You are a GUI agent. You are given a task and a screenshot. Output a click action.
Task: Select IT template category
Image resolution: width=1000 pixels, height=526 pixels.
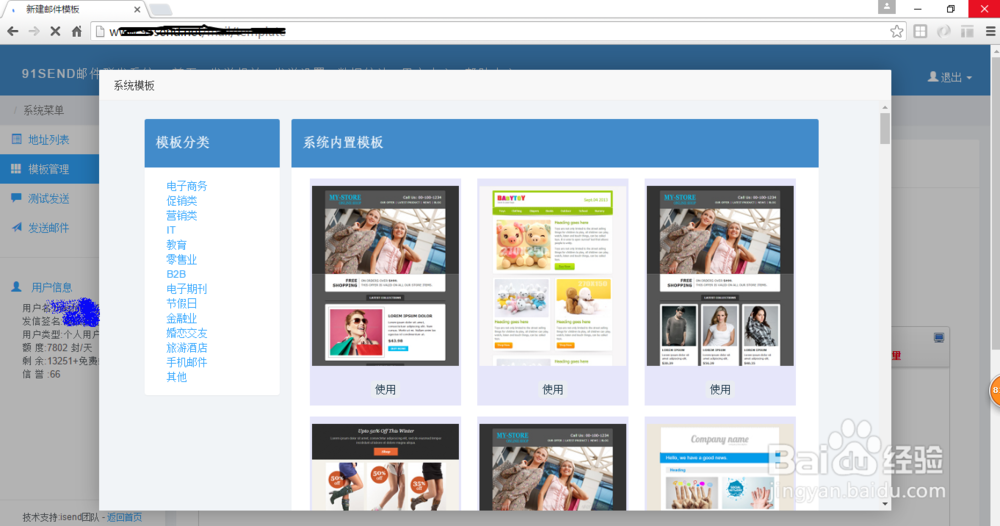coord(171,230)
